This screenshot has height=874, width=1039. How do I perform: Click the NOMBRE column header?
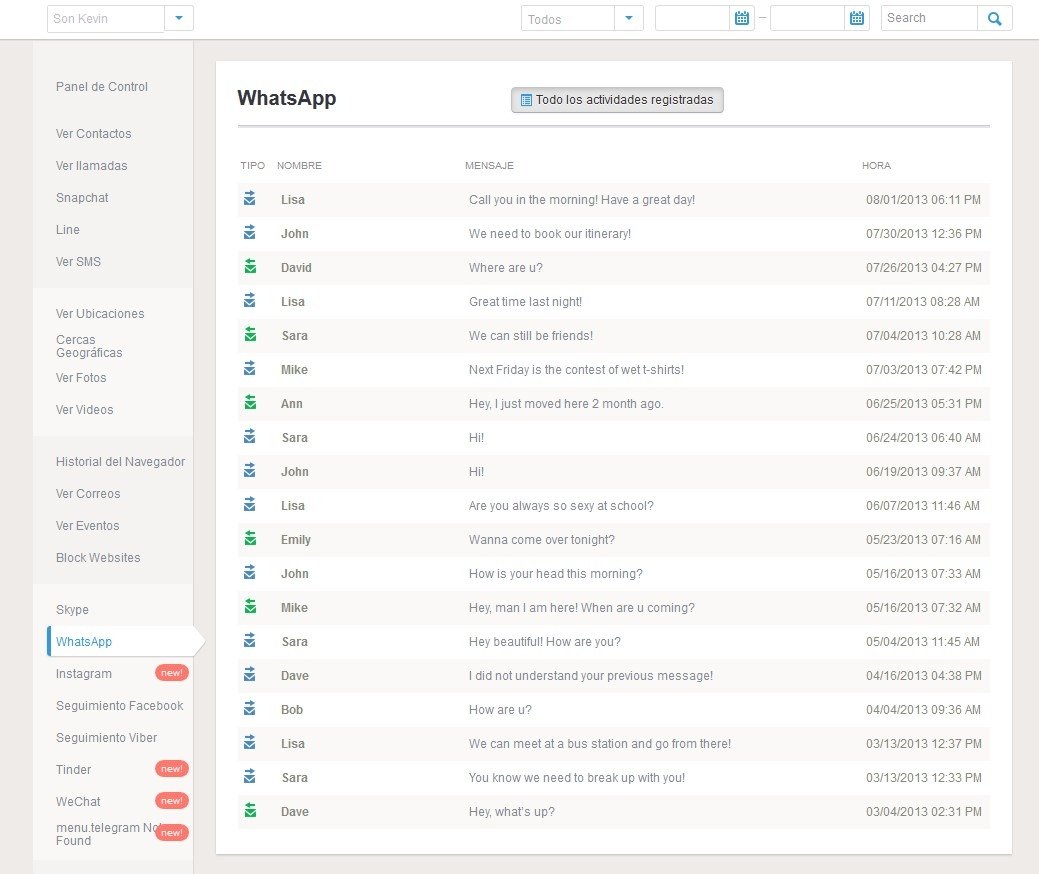(300, 166)
